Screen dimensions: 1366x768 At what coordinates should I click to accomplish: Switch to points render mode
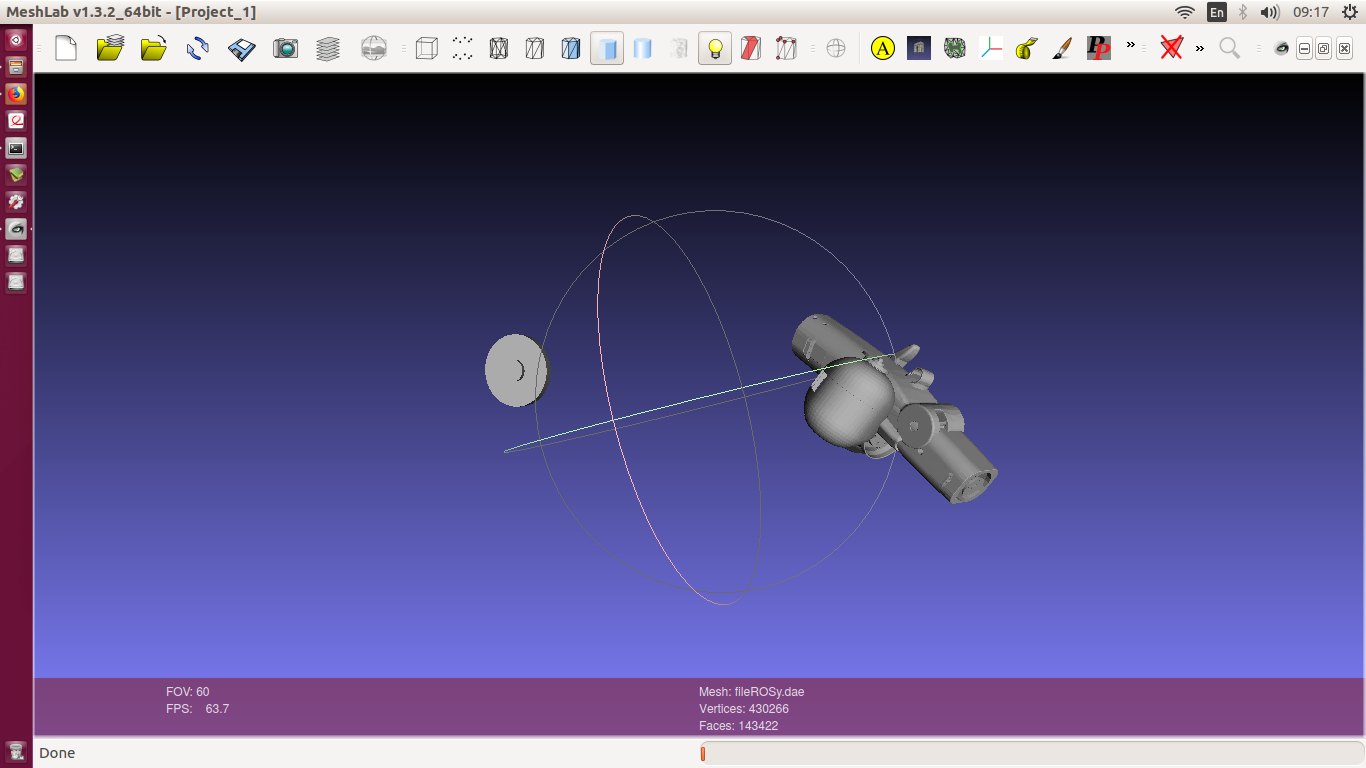pyautogui.click(x=462, y=48)
